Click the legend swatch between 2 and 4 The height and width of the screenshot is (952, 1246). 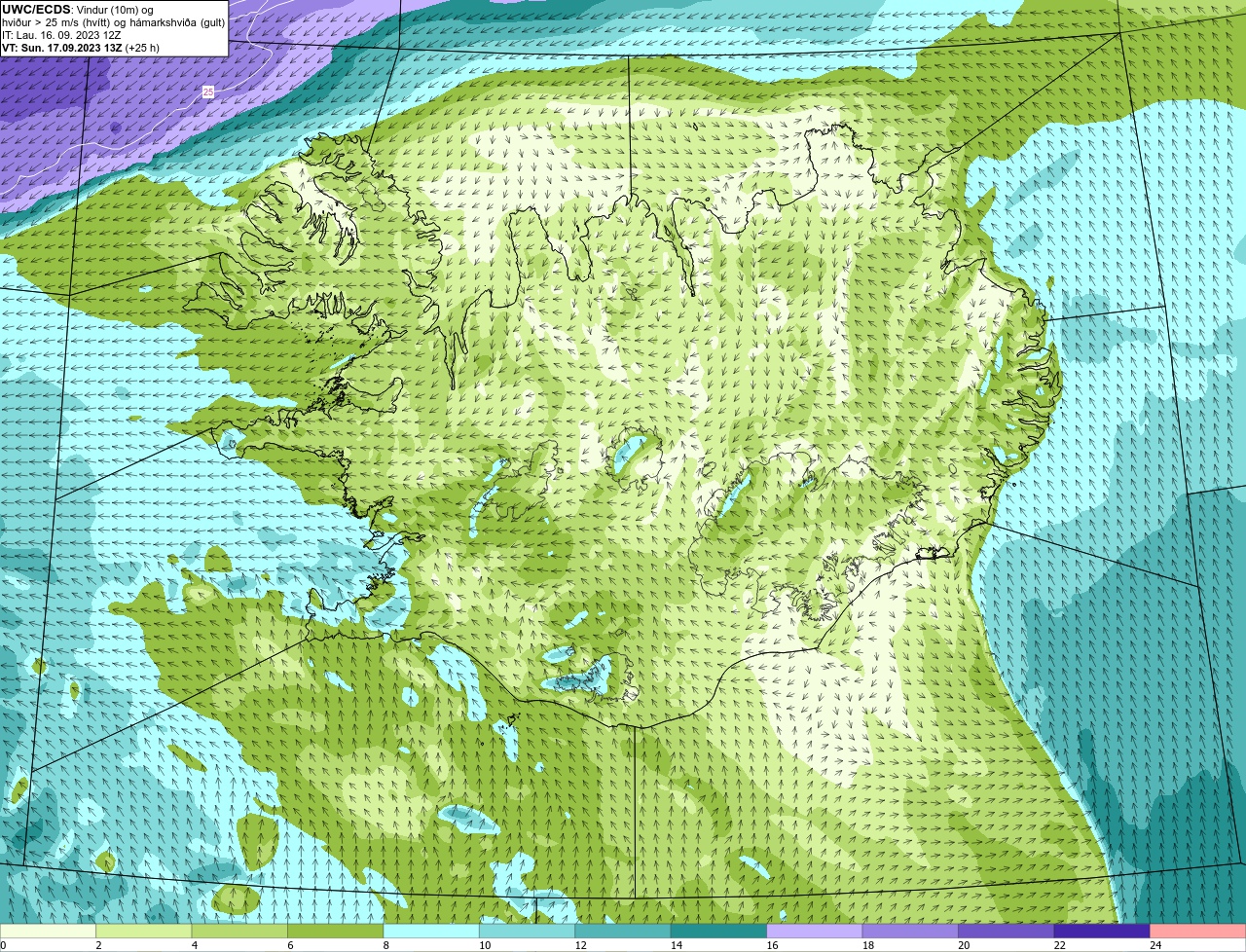pos(146,932)
